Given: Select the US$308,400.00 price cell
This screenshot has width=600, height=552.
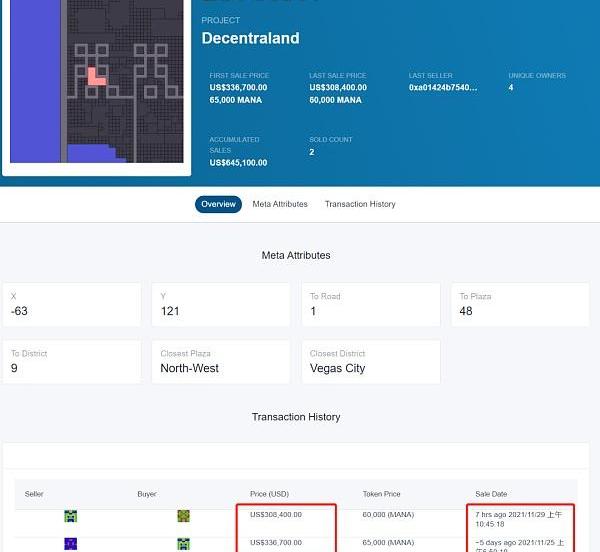Looking at the screenshot, I should click(276, 515).
